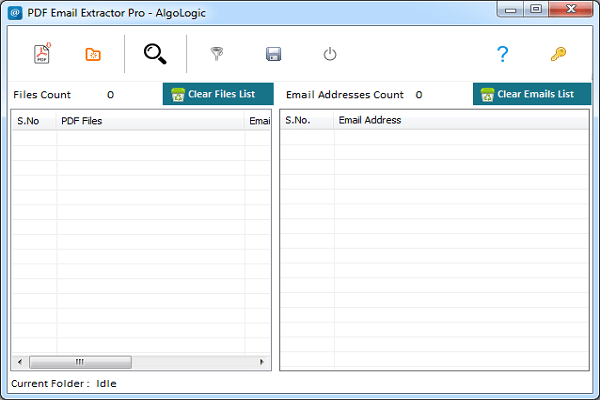Click the horizontal scrollbar thumb in files list
This screenshot has width=600, height=400.
(x=80, y=362)
